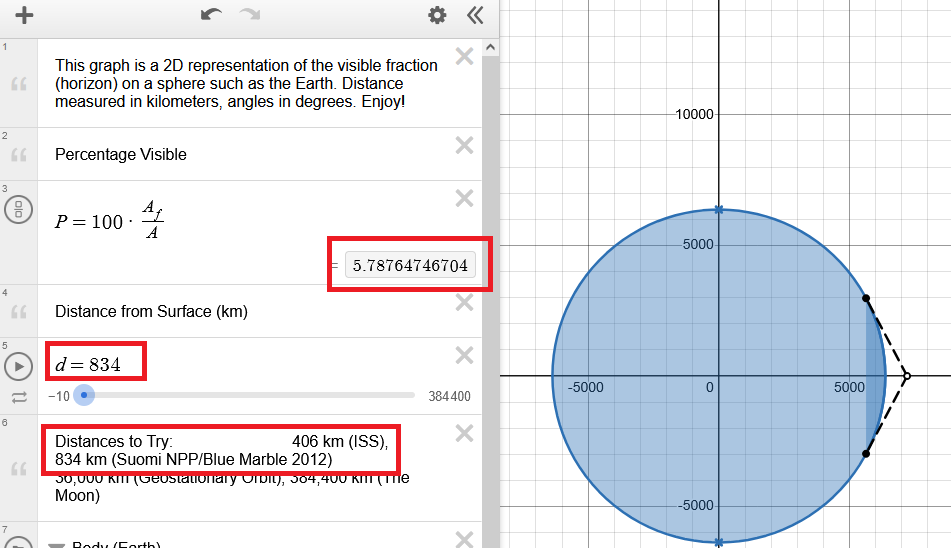This screenshot has width=951, height=548.
Task: Toggle the slider loop mode icon
Action: click(18, 397)
